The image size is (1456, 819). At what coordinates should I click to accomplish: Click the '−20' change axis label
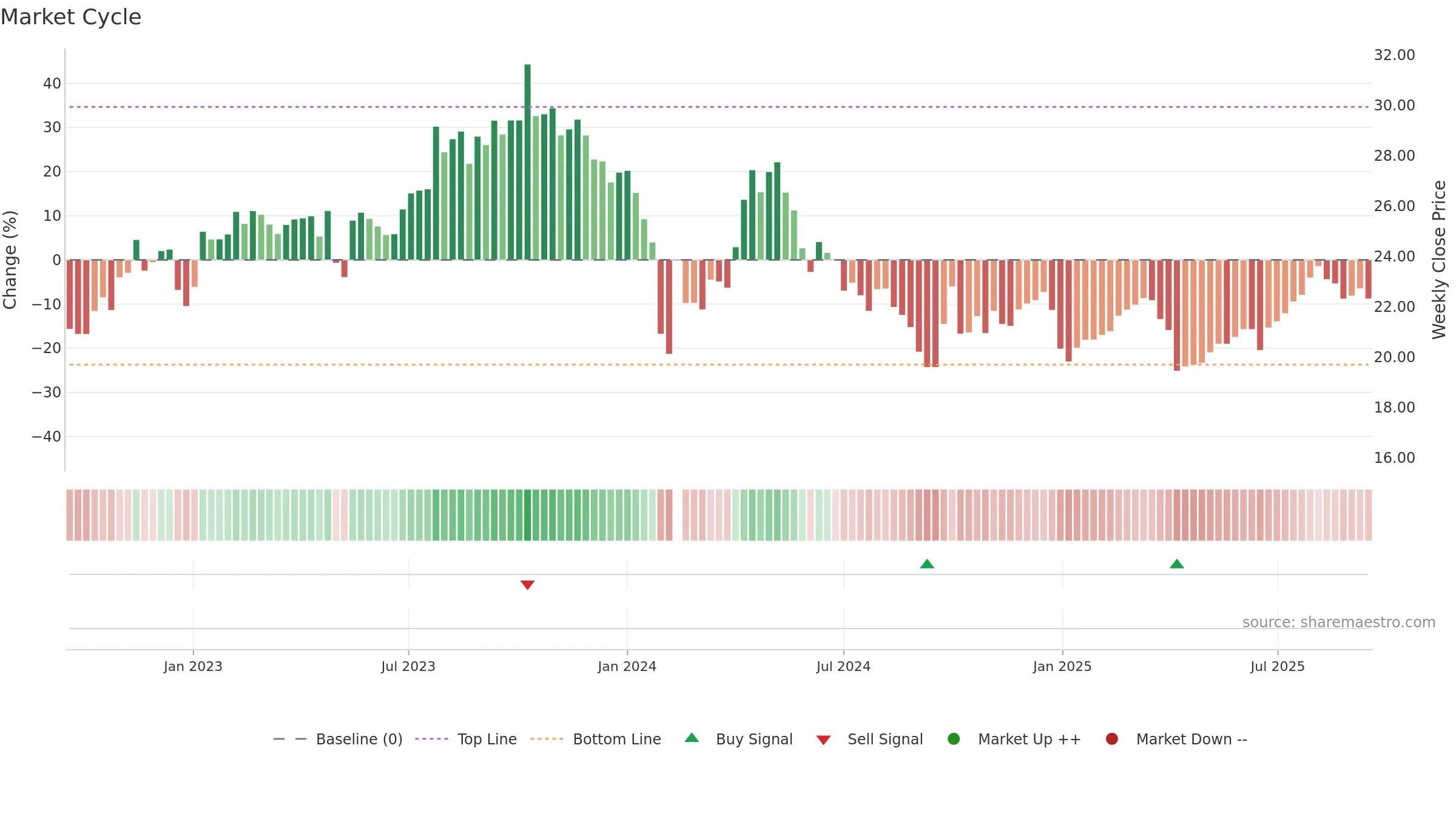pos(47,348)
